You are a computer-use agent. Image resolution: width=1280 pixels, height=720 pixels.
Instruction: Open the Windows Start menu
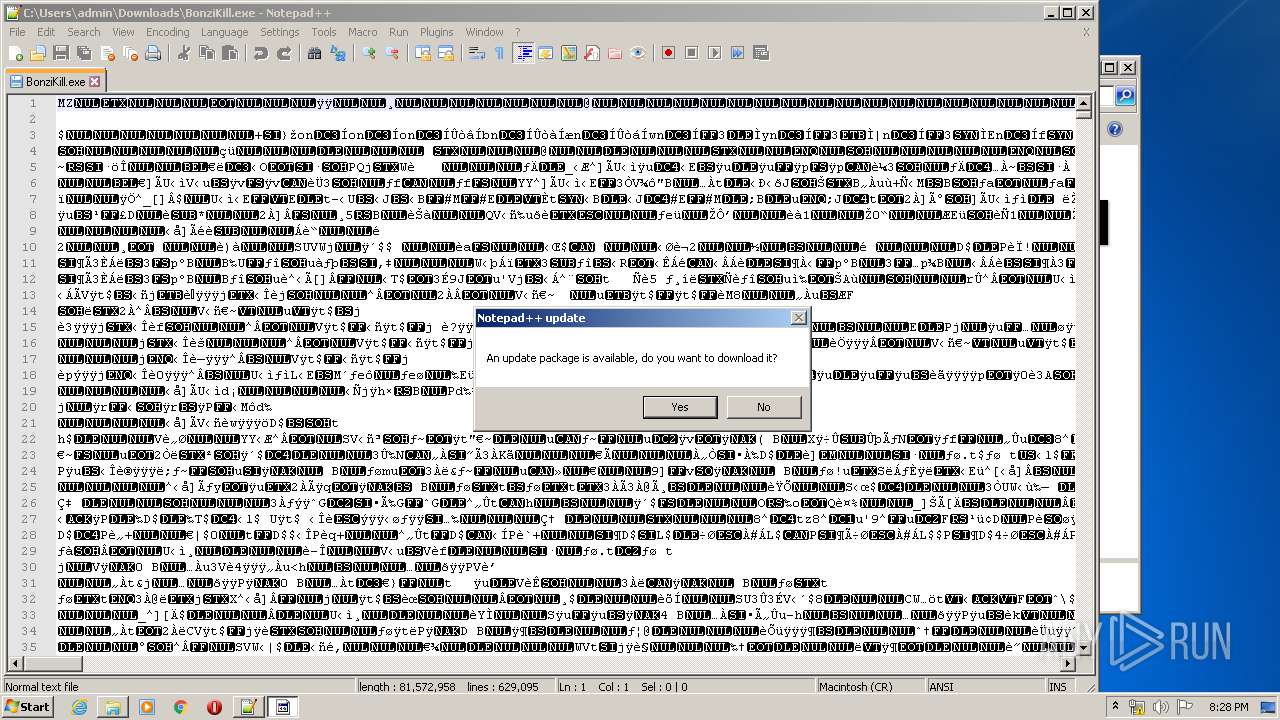click(x=28, y=707)
